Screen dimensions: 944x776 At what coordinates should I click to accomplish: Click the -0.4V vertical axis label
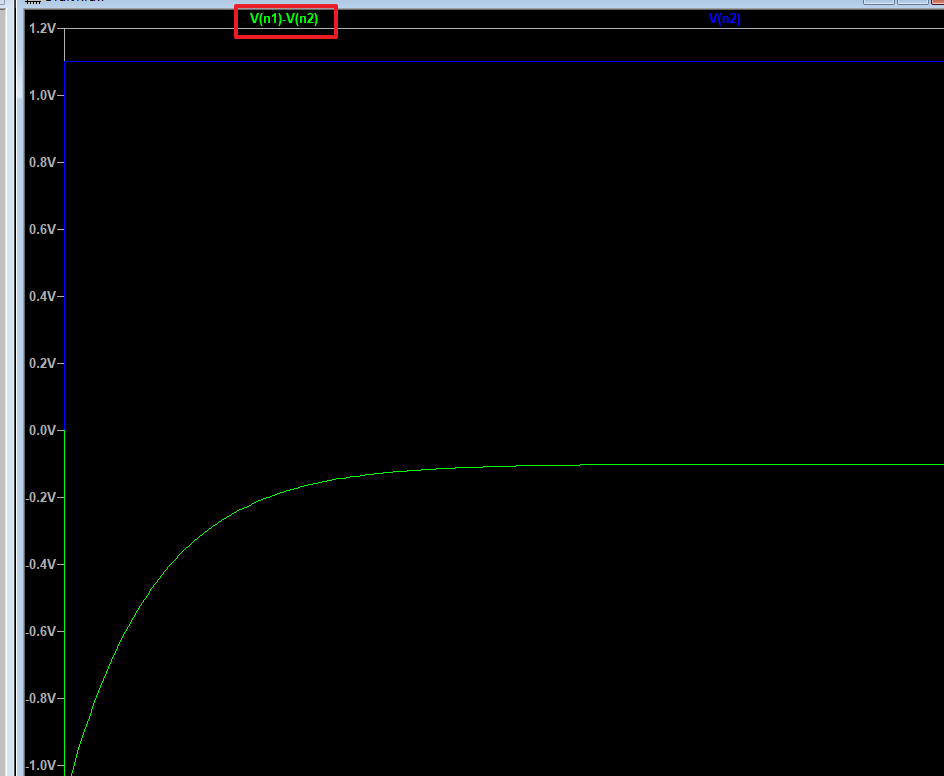coord(41,565)
